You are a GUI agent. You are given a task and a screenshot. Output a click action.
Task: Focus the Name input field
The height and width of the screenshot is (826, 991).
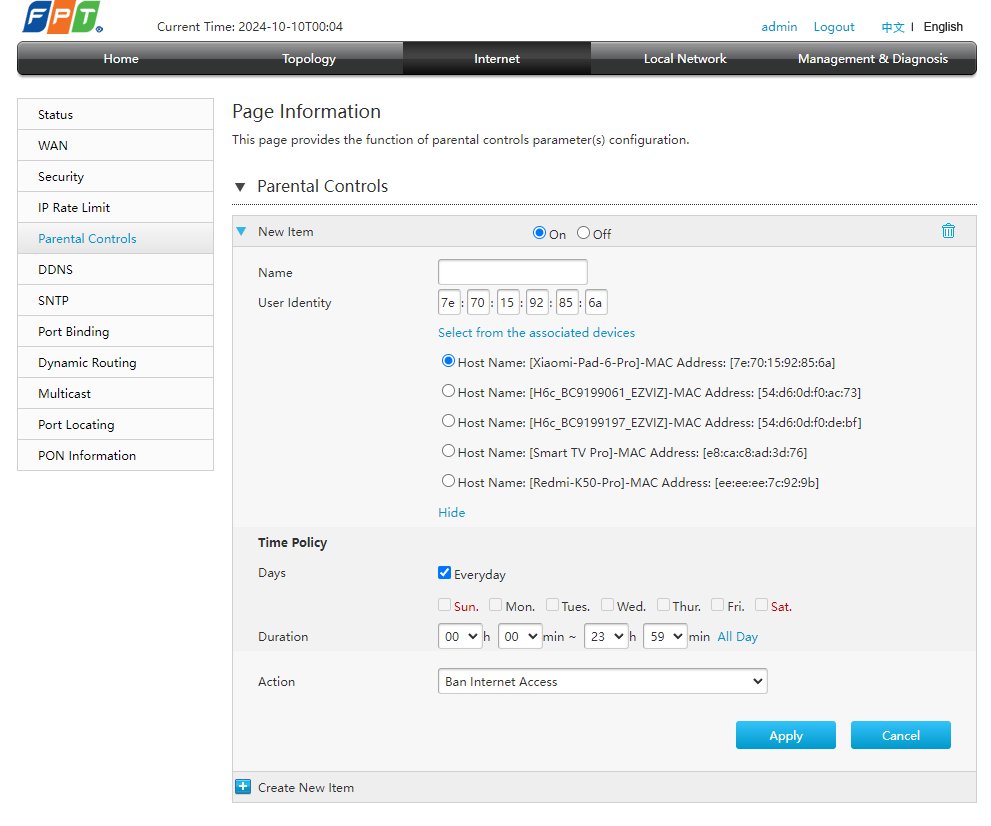pos(513,272)
